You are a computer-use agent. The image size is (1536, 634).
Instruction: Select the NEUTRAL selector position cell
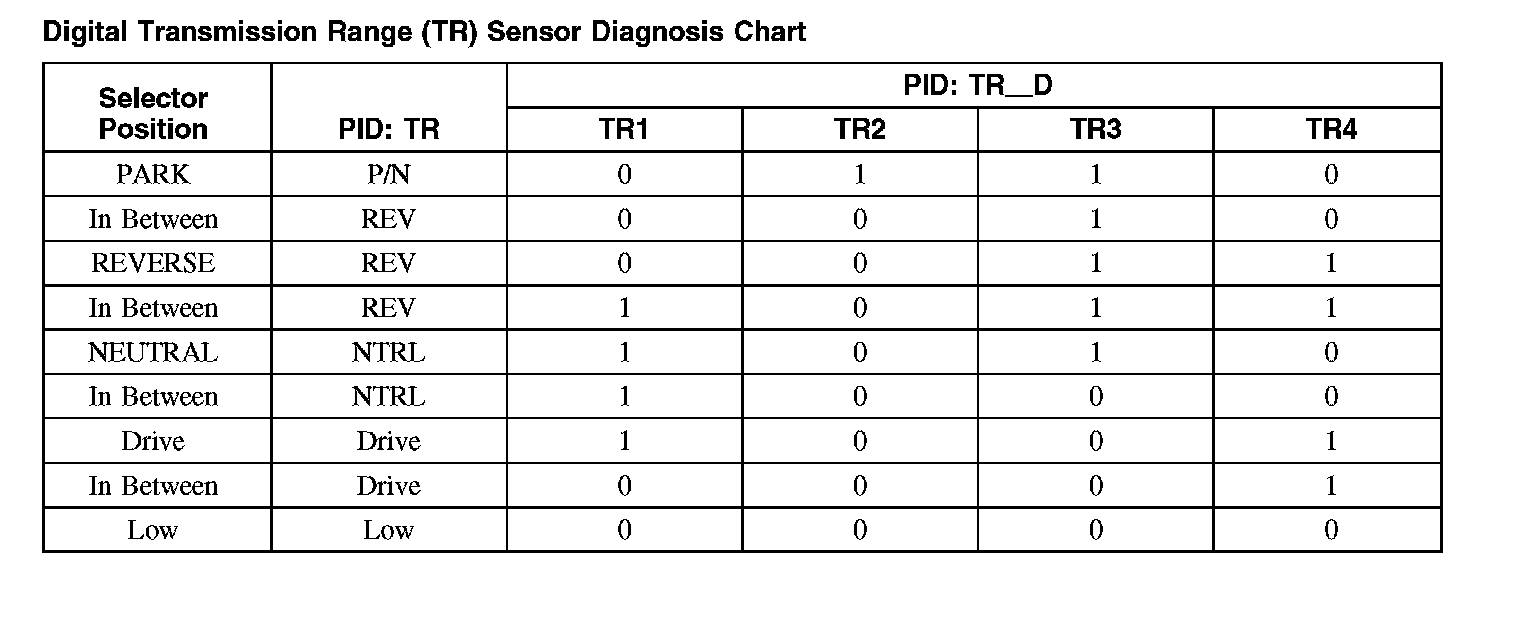pyautogui.click(x=153, y=352)
